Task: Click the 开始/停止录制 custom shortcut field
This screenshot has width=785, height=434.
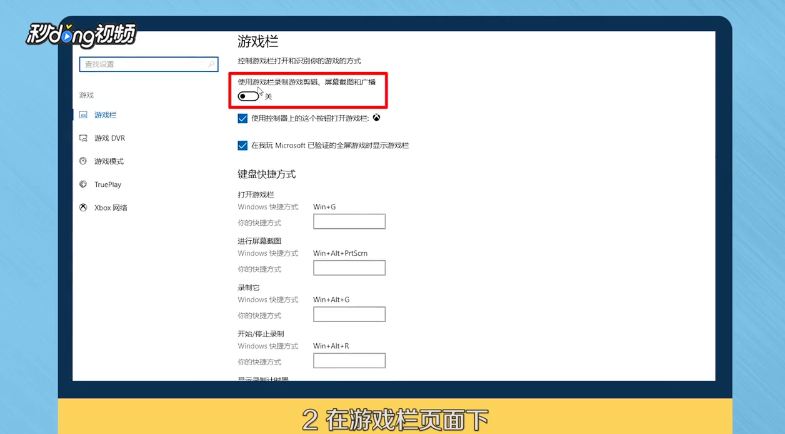Action: pos(349,360)
